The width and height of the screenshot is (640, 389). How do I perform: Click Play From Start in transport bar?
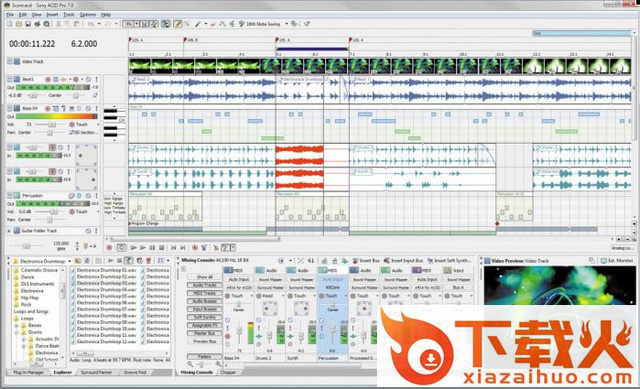pyautogui.click(x=133, y=248)
